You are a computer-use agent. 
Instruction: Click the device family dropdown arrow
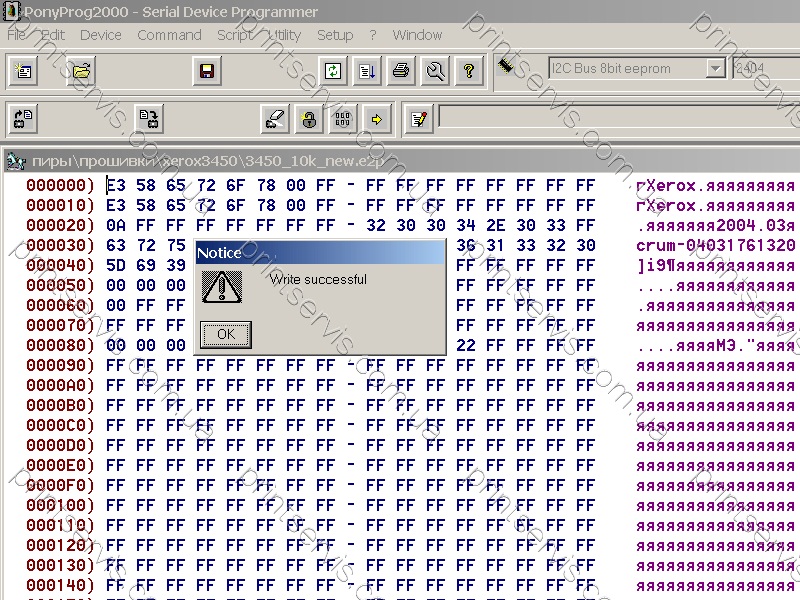[x=716, y=68]
